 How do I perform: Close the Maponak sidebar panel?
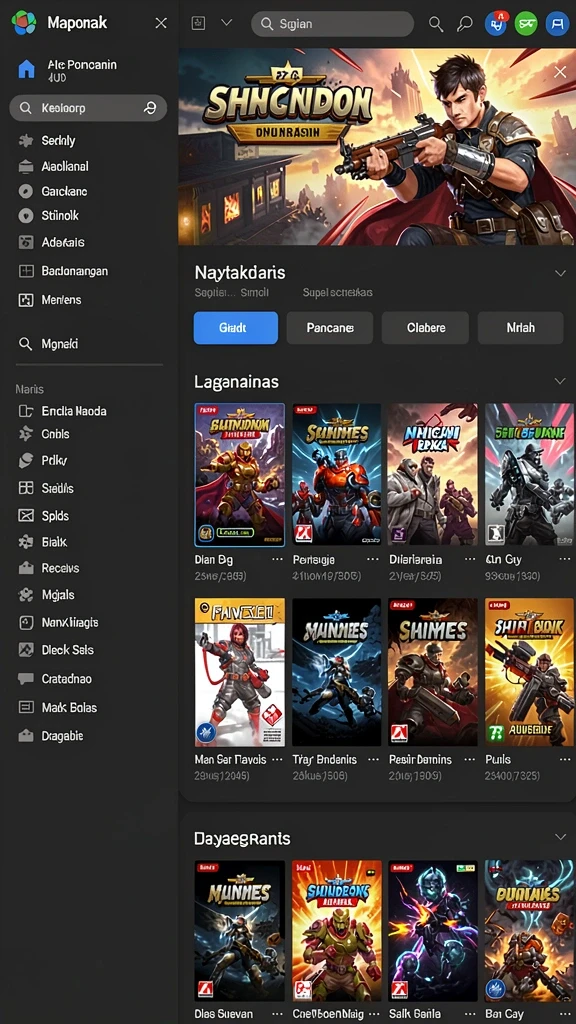pos(161,24)
